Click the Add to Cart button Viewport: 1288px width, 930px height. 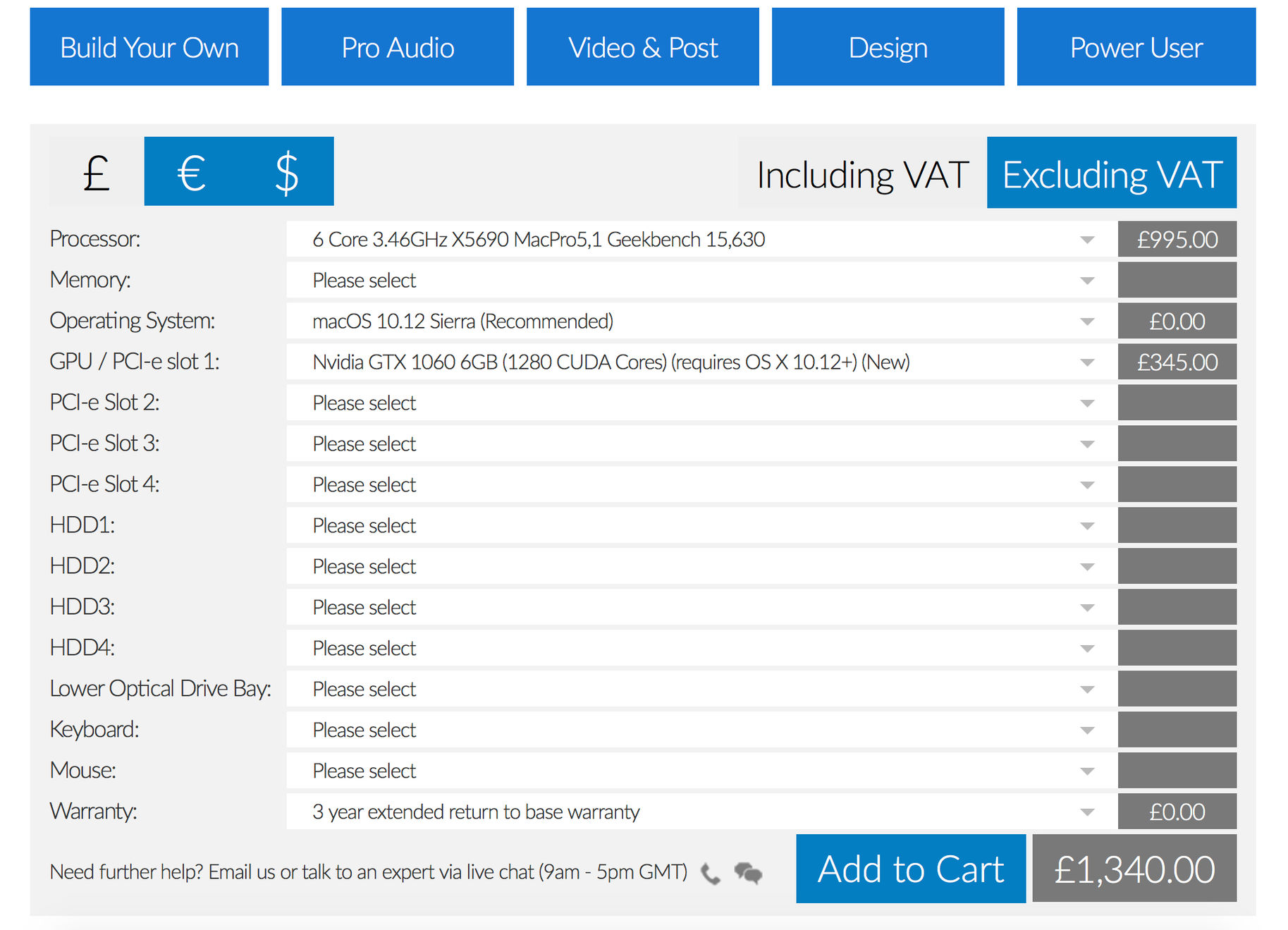(x=910, y=869)
